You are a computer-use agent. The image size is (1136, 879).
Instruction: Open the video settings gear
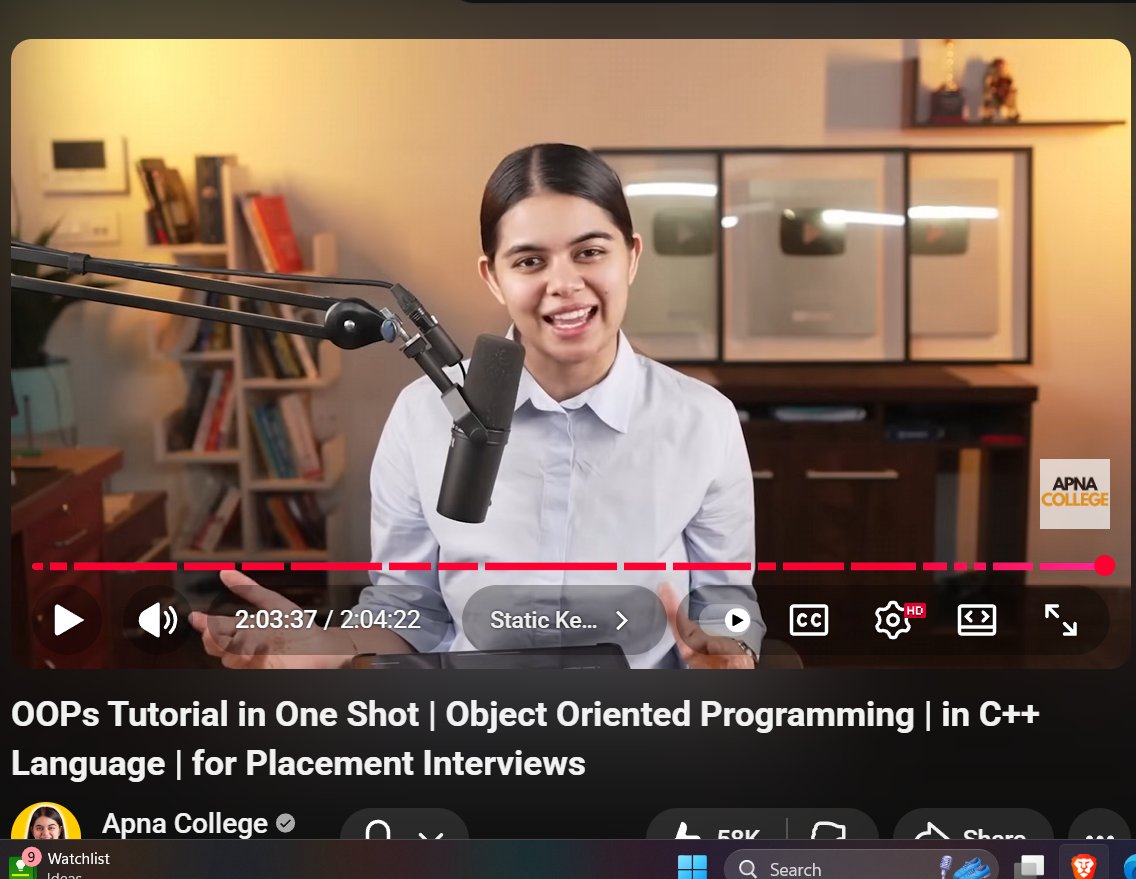894,620
